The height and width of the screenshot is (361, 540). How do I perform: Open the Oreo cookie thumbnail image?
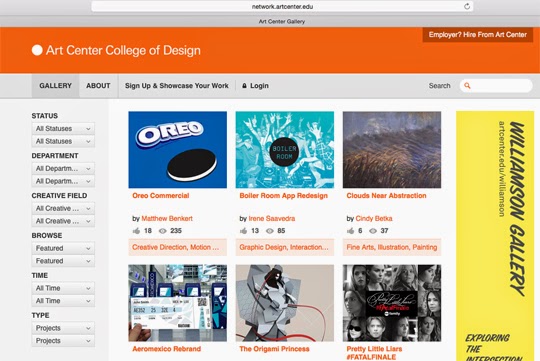pyautogui.click(x=178, y=150)
